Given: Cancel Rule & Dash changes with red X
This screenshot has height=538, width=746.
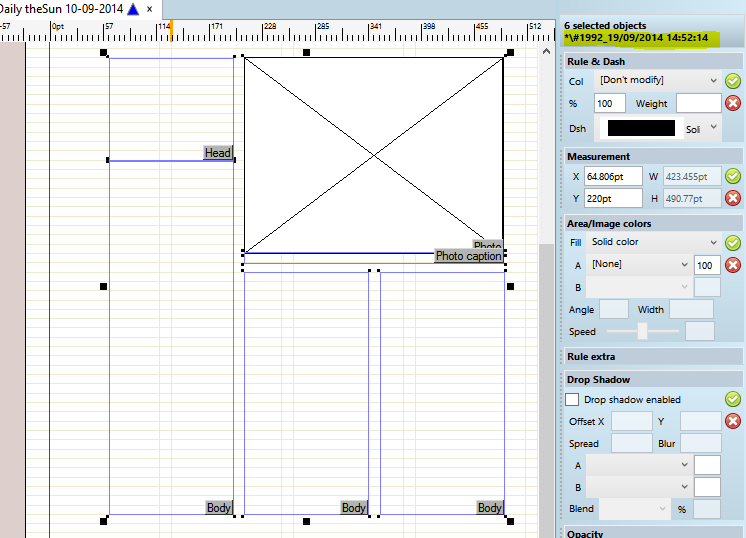Looking at the screenshot, I should click(733, 103).
